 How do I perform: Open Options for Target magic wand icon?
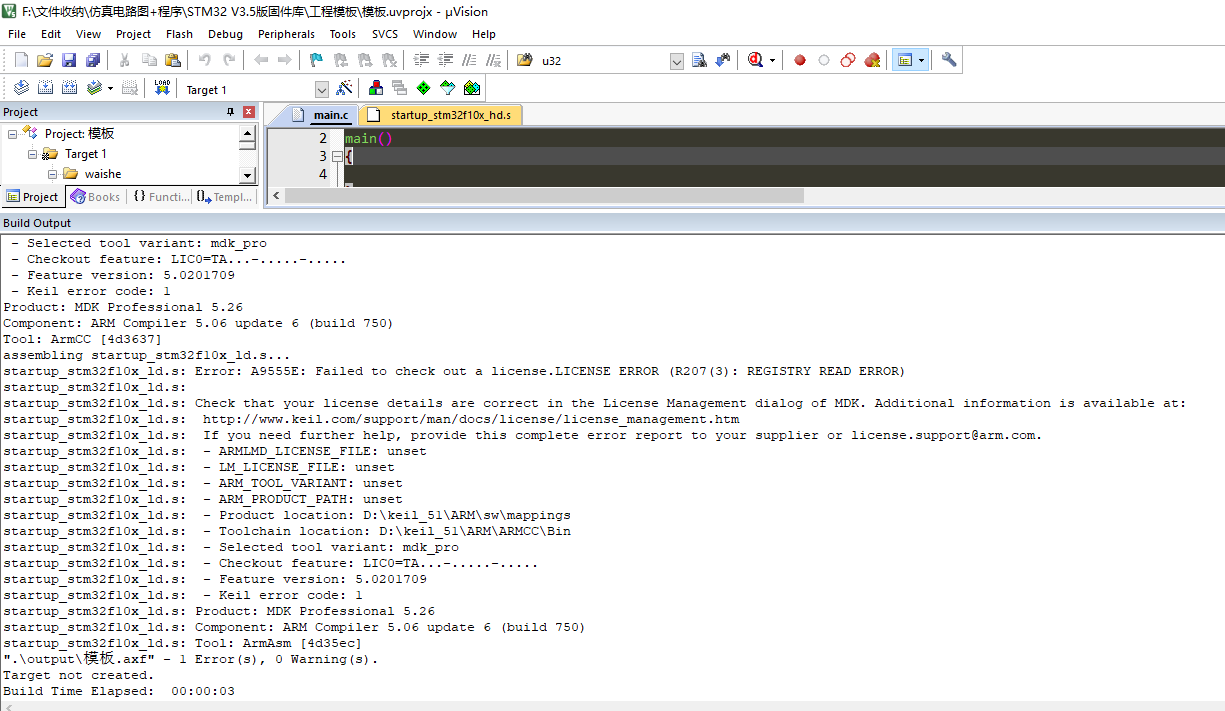click(x=344, y=89)
